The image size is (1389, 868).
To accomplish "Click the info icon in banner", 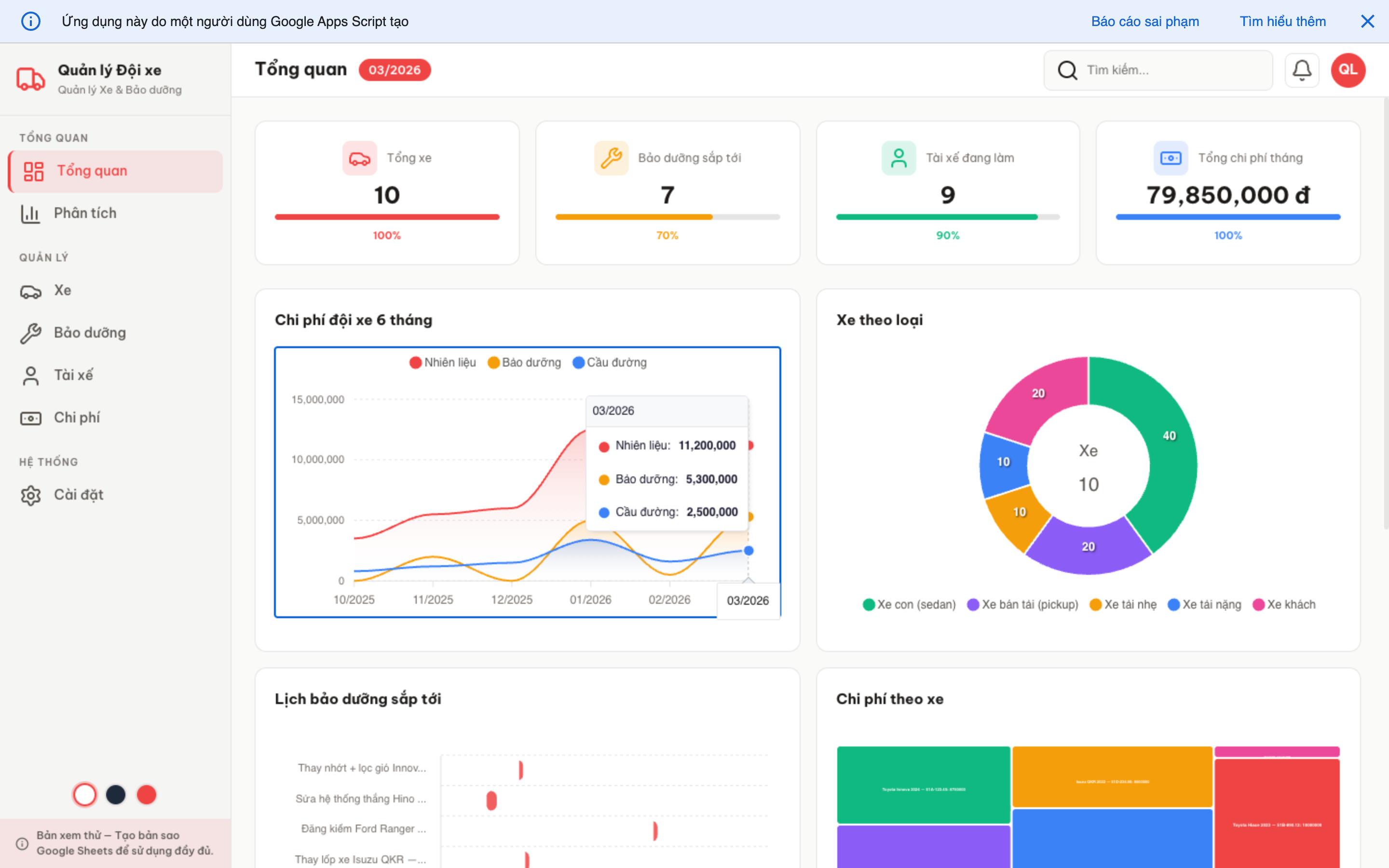I will coord(30,21).
